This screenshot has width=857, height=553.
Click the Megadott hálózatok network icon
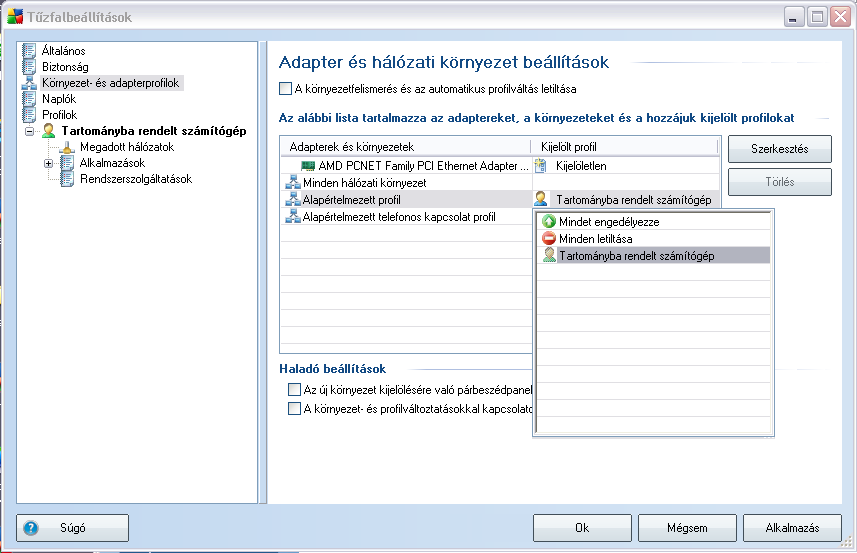tap(67, 147)
